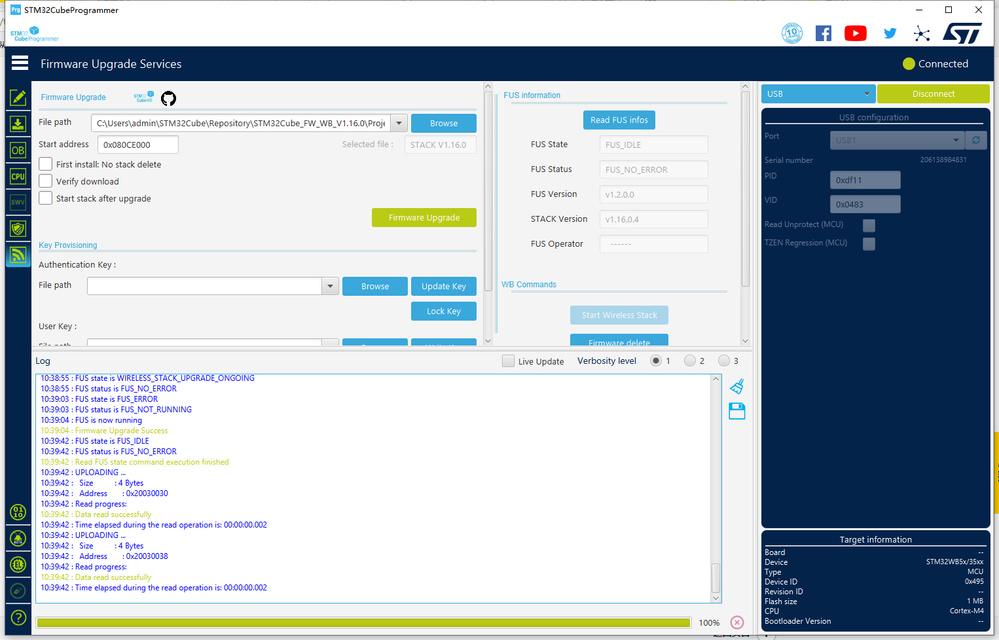
Task: Toggle Read Unprotect (MCU) checkbox
Action: tap(868, 225)
